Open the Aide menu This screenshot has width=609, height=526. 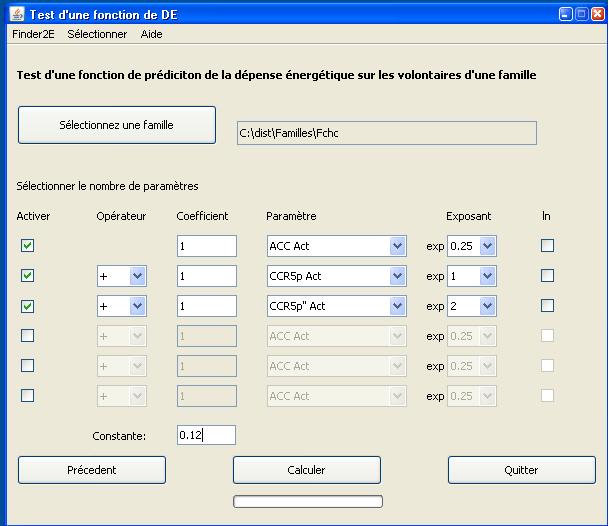[x=151, y=34]
